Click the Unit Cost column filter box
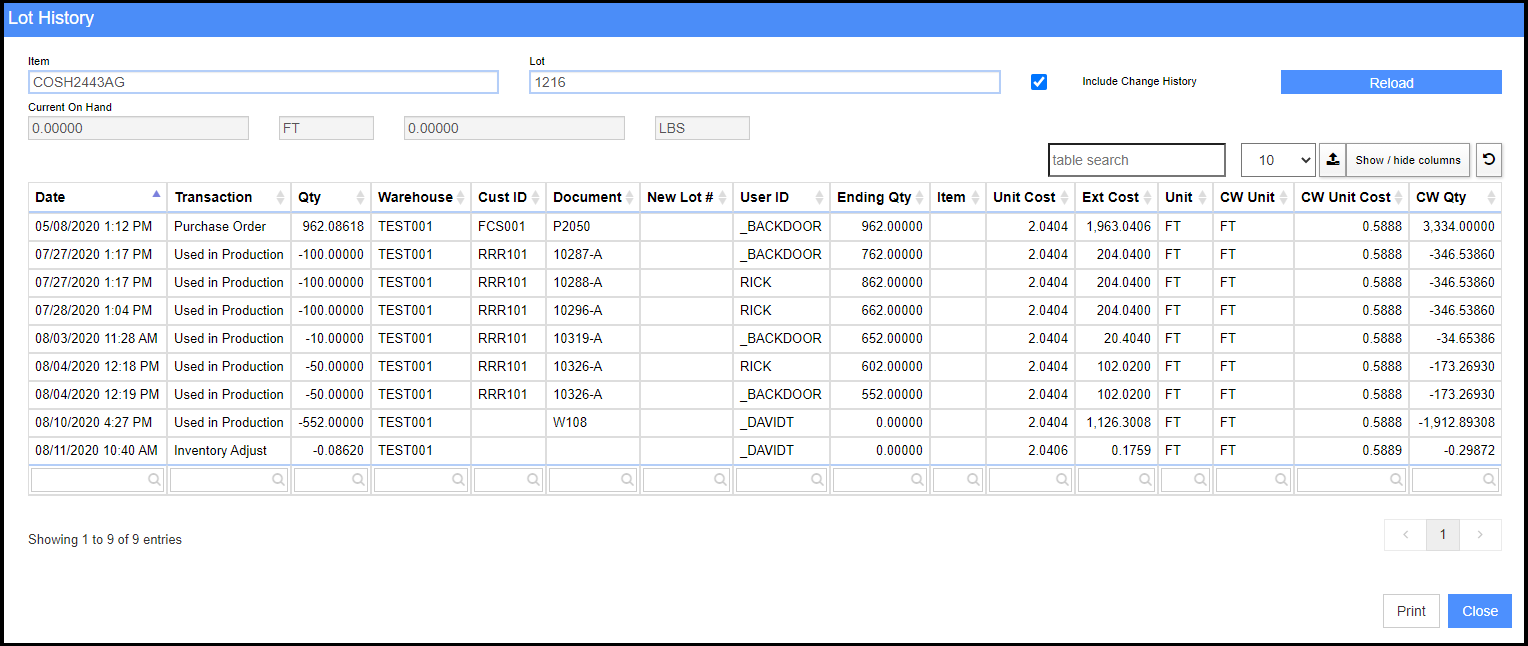 point(1031,480)
